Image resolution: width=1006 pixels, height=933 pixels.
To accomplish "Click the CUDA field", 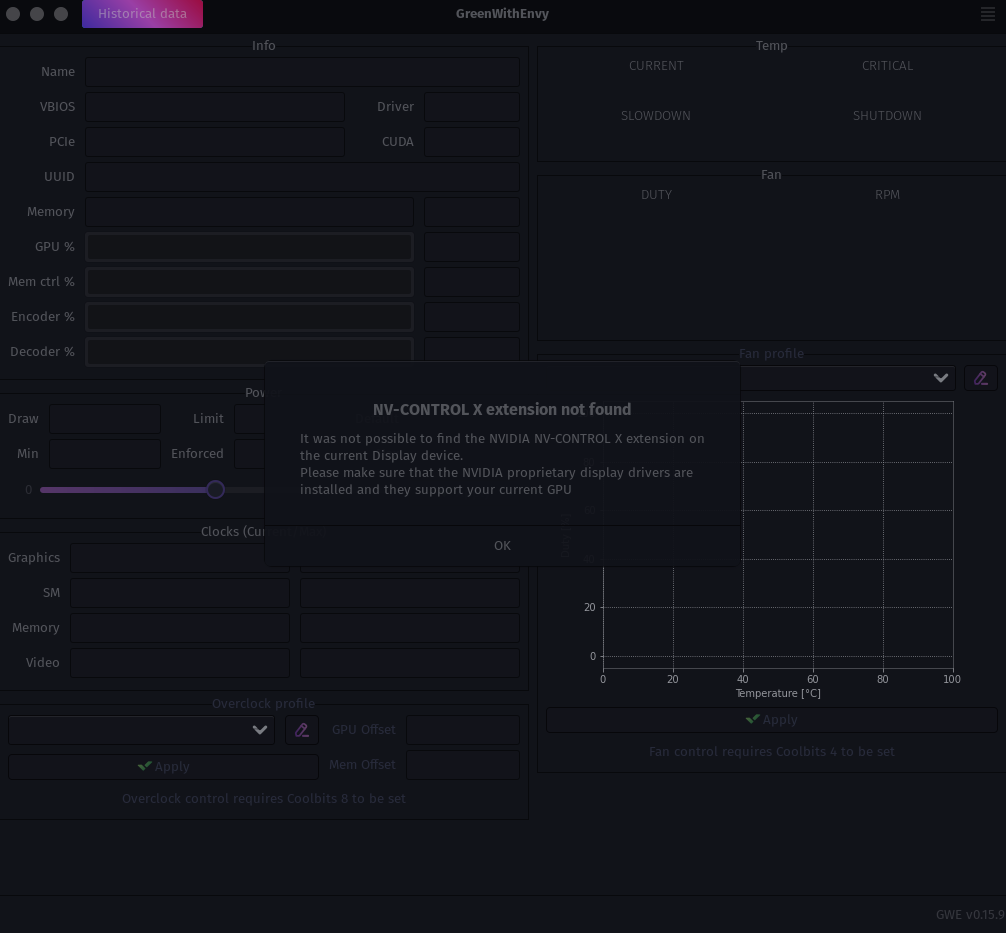I will (472, 142).
